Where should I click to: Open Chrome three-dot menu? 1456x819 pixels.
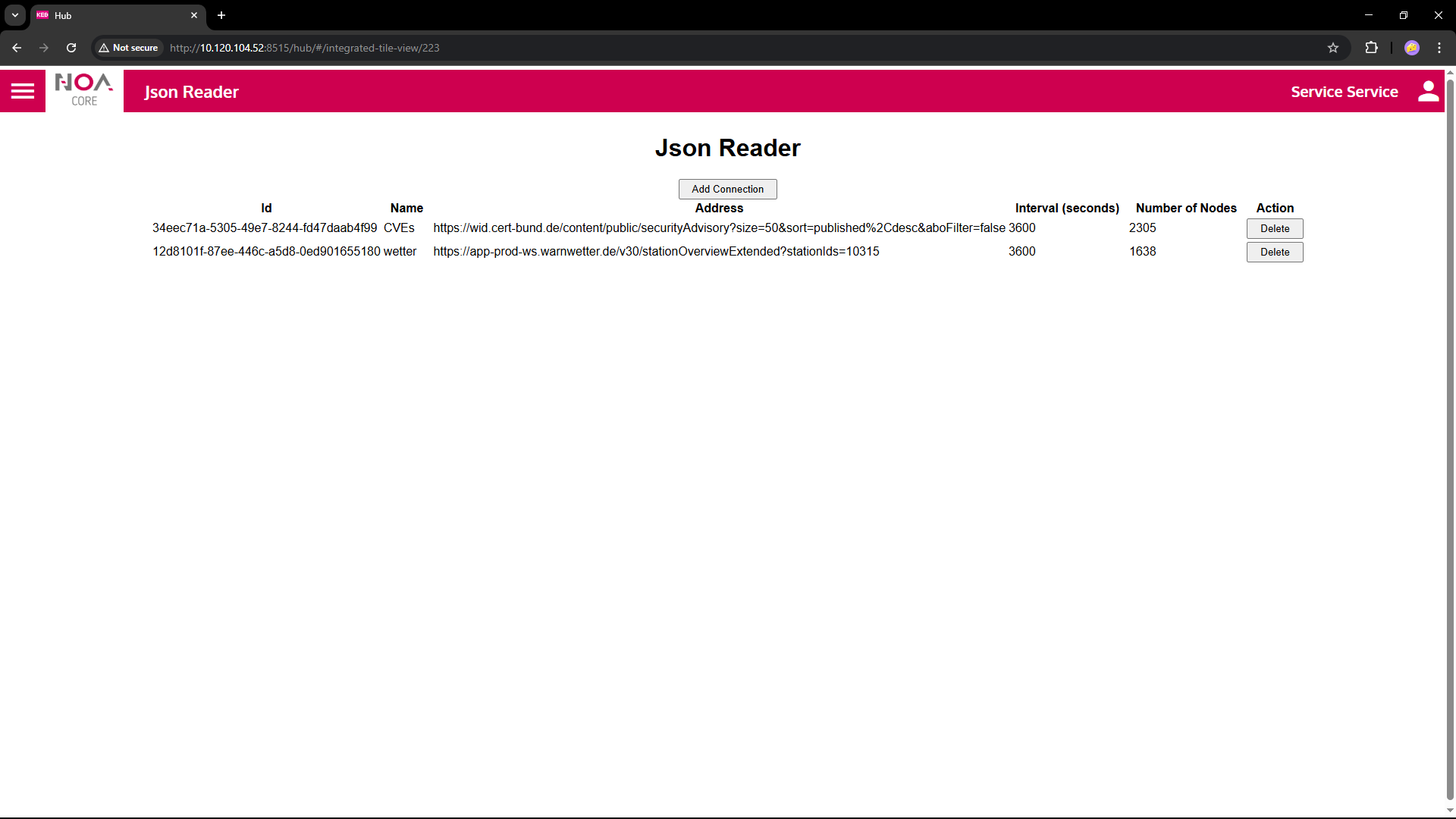[x=1439, y=48]
